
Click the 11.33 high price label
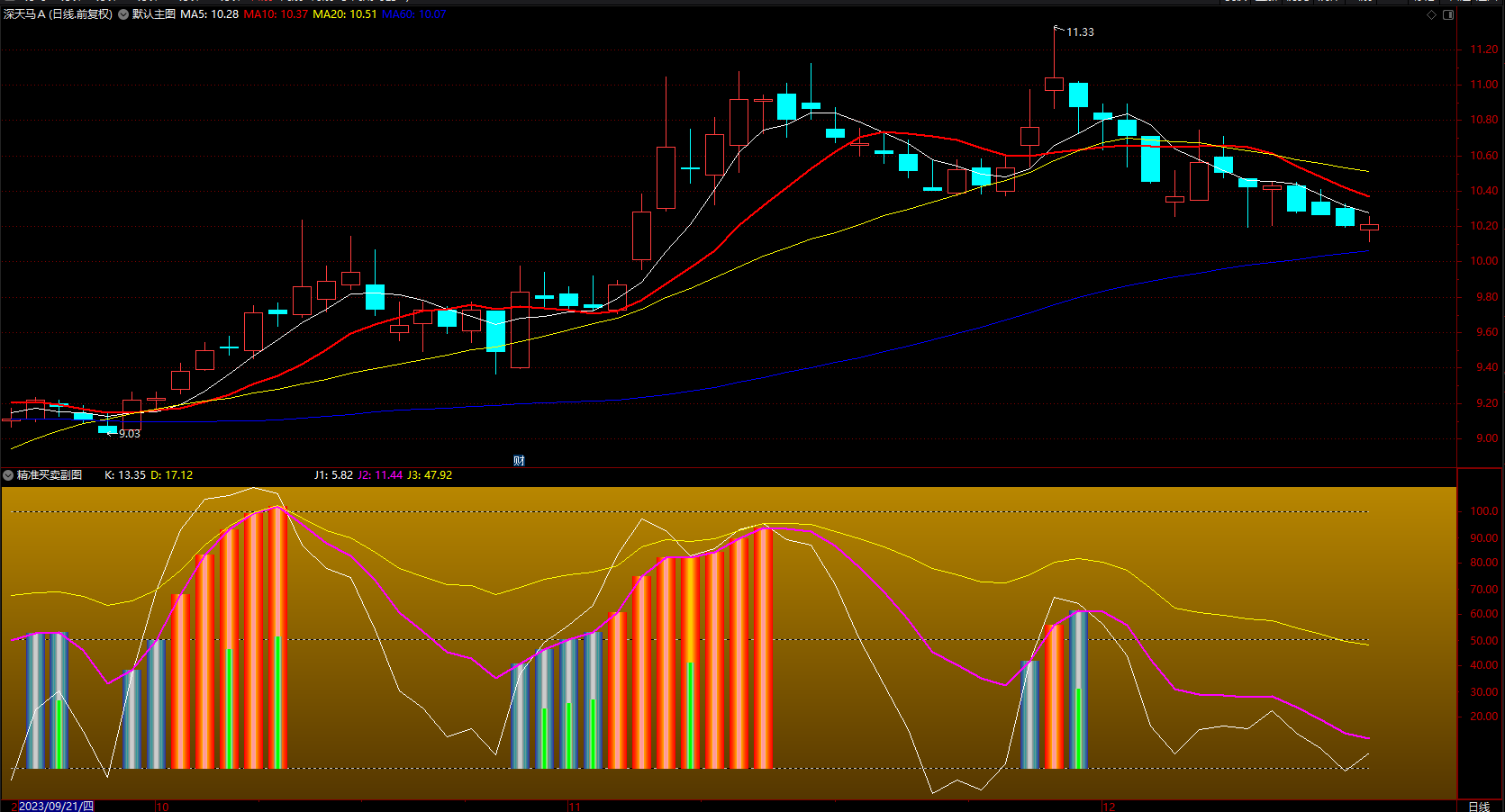coord(1080,32)
